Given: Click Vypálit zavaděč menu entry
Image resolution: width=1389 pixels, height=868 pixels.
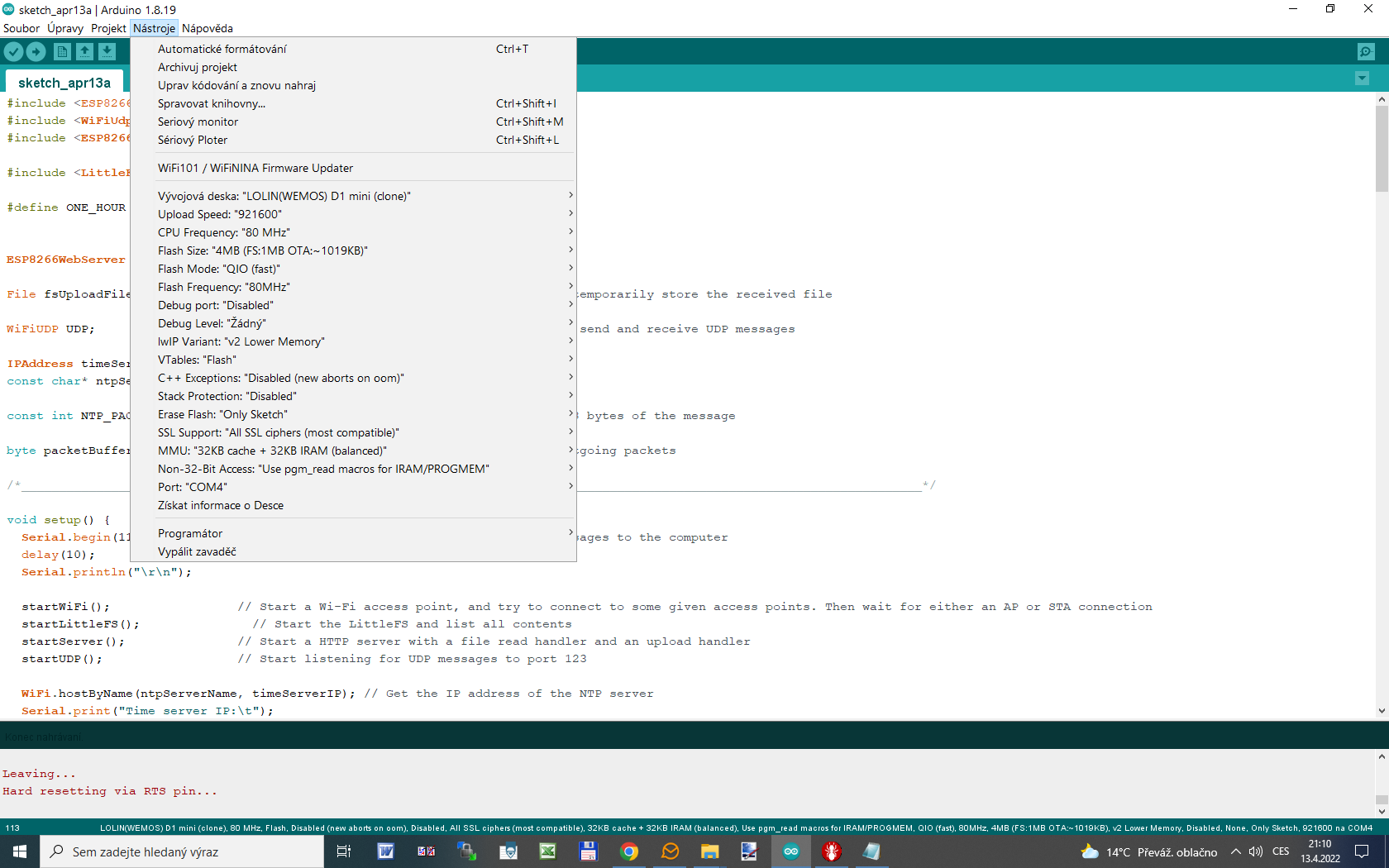Looking at the screenshot, I should tap(197, 551).
